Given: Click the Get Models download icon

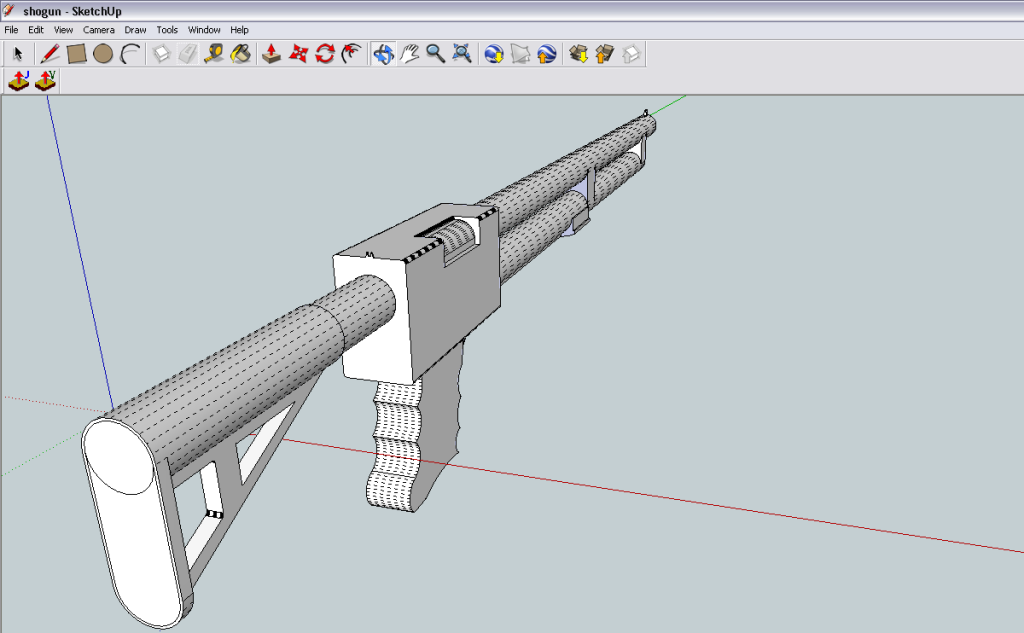Looking at the screenshot, I should pos(579,54).
